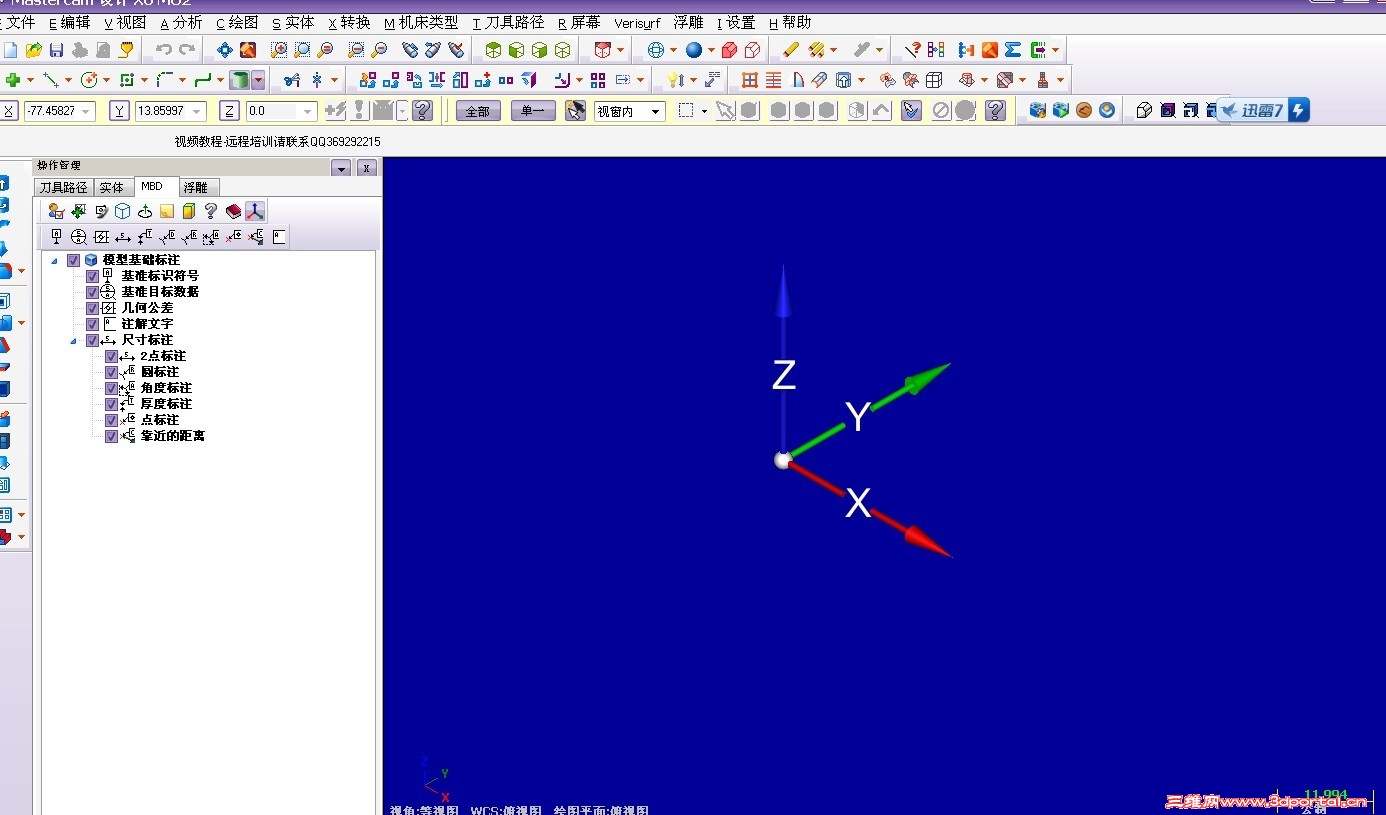Screen dimensions: 1386x815
Task: Click the 全部 selection button
Action: (x=478, y=111)
